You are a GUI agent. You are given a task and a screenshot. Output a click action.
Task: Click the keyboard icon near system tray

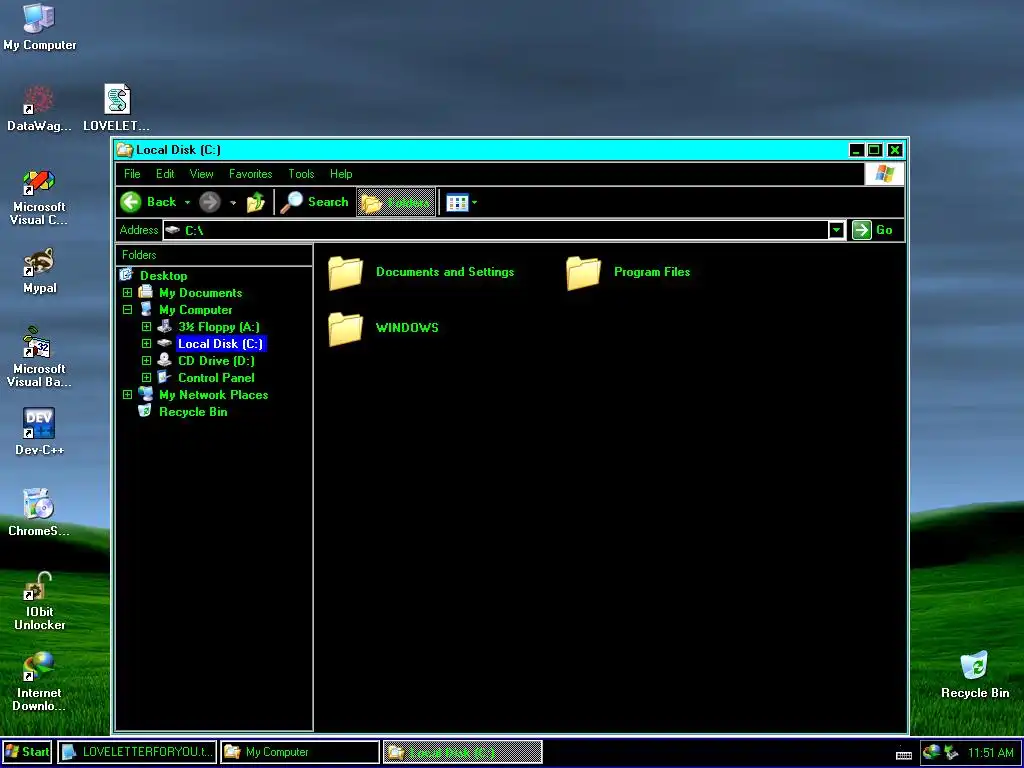click(904, 755)
